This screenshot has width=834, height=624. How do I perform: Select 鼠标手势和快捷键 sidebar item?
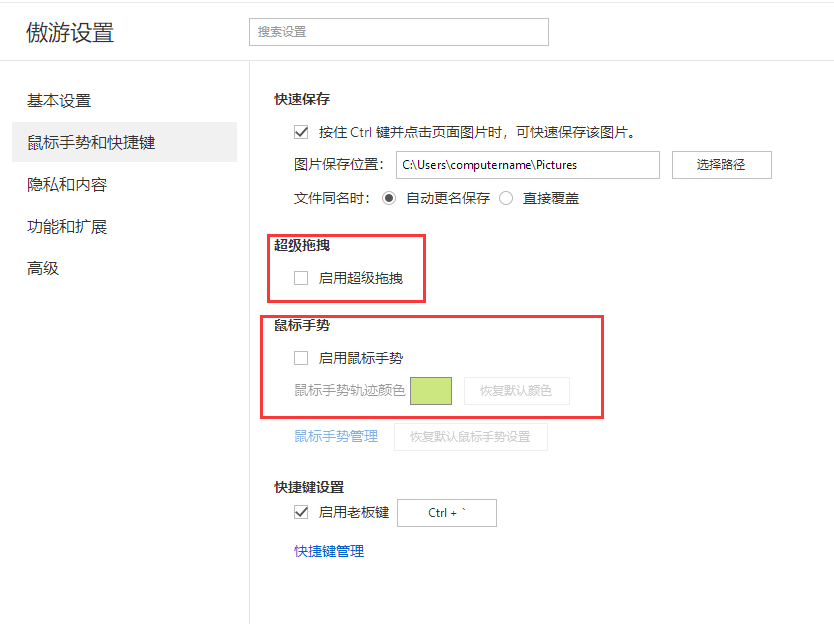[x=91, y=143]
